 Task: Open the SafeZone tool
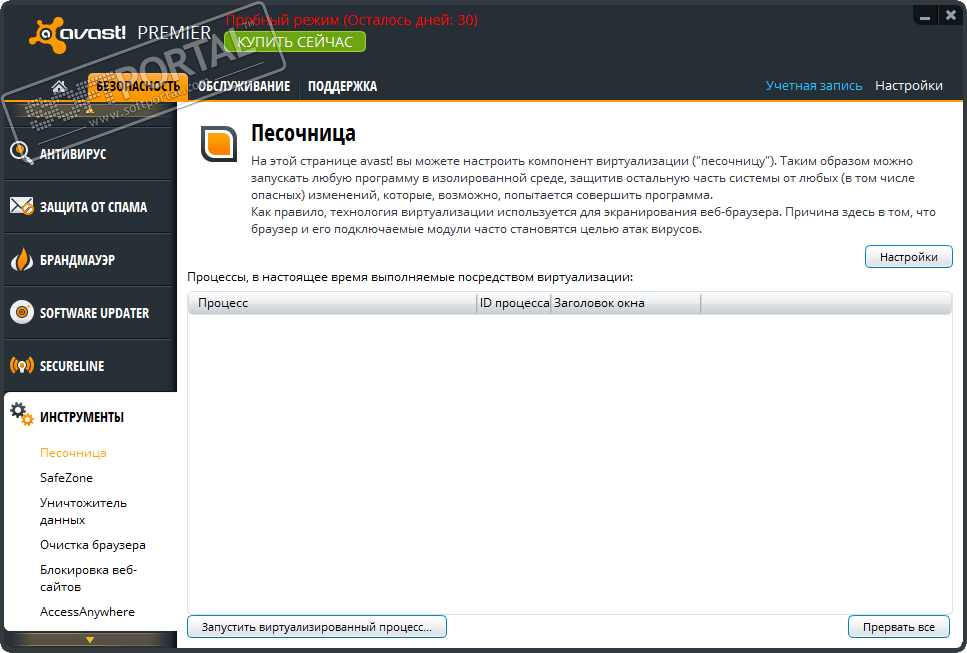[66, 478]
